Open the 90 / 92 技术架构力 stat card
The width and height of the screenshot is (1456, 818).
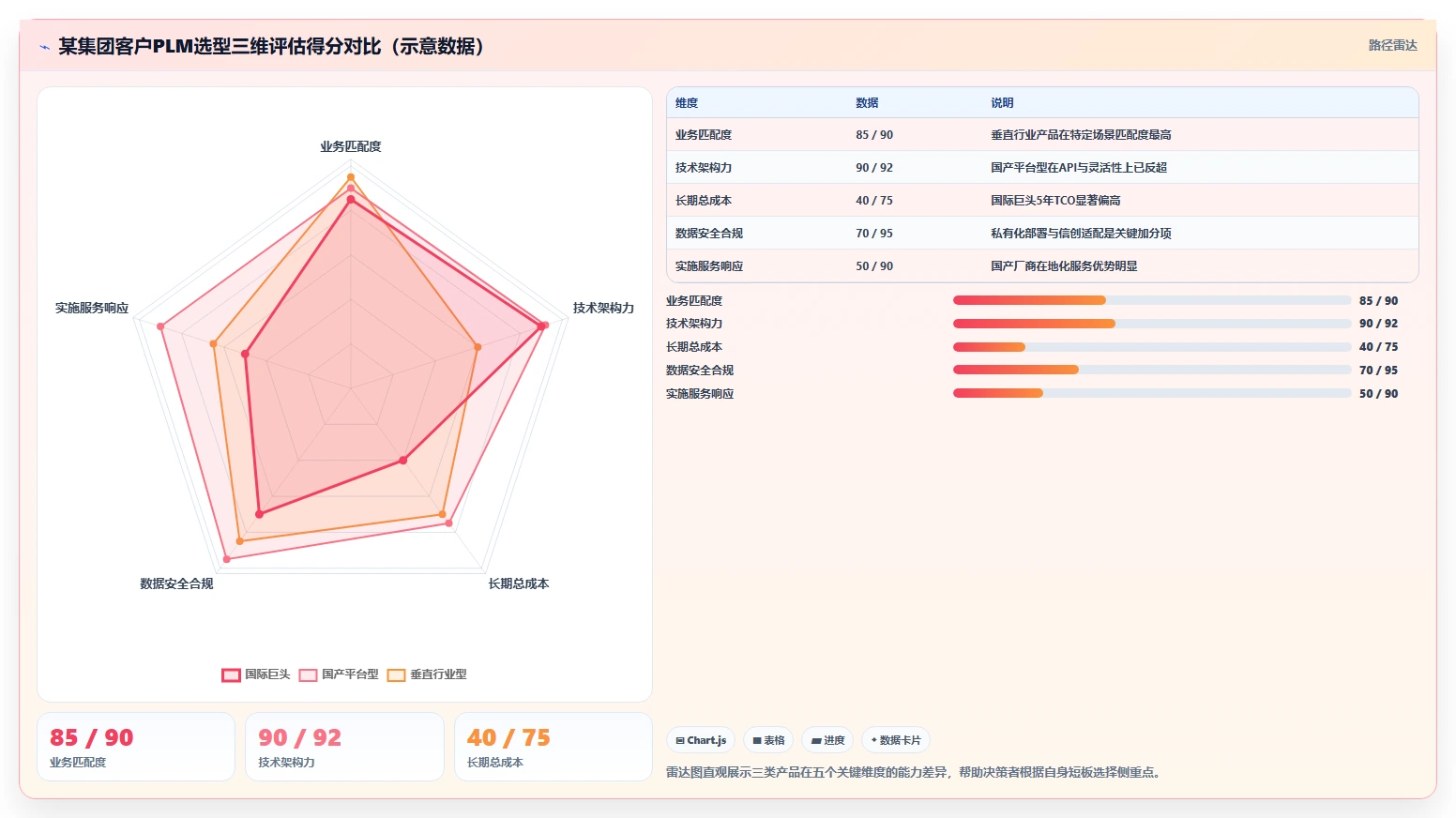tap(344, 747)
